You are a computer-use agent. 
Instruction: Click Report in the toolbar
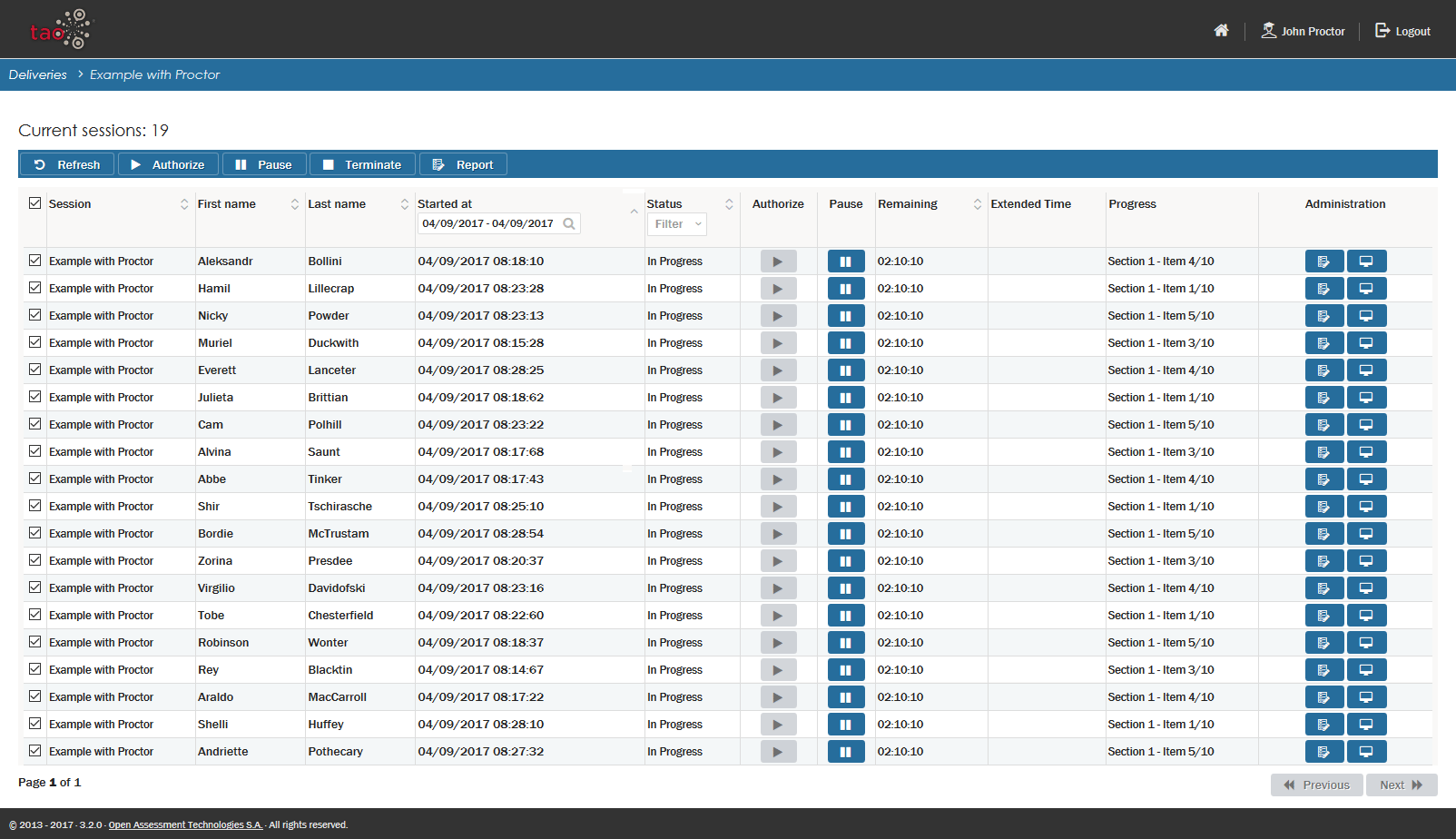click(463, 164)
